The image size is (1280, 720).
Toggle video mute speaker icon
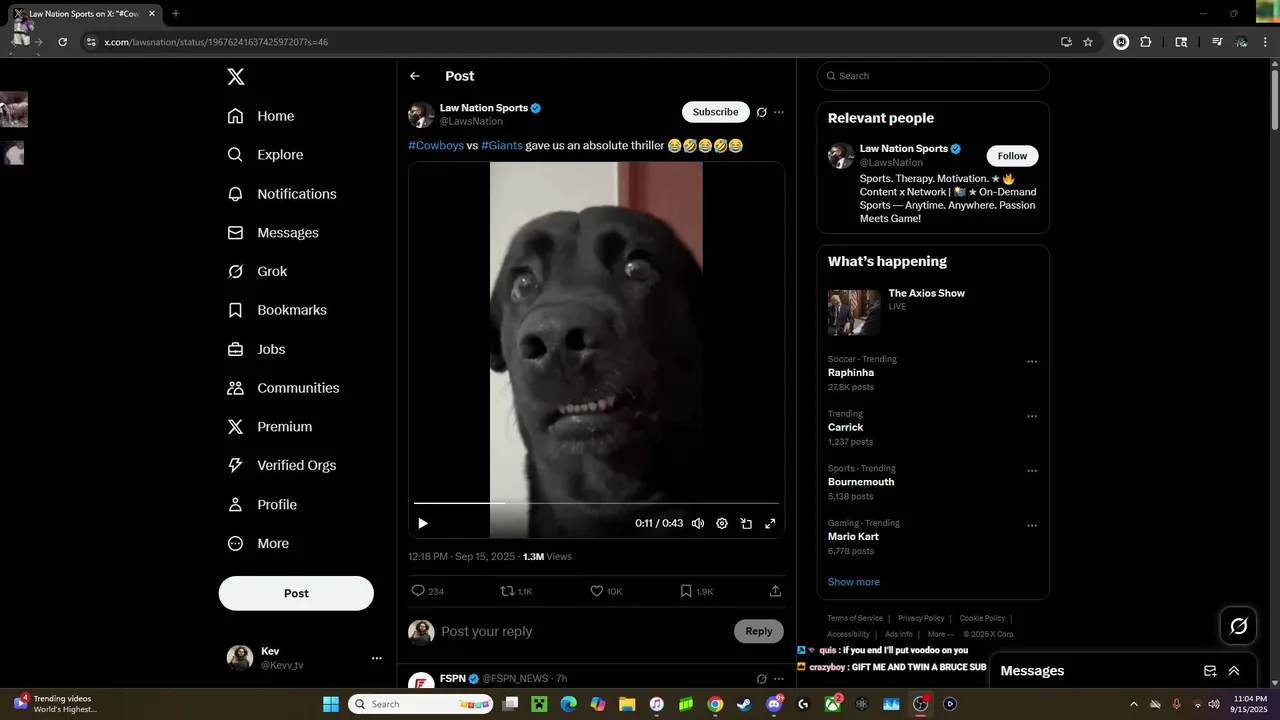coord(698,523)
